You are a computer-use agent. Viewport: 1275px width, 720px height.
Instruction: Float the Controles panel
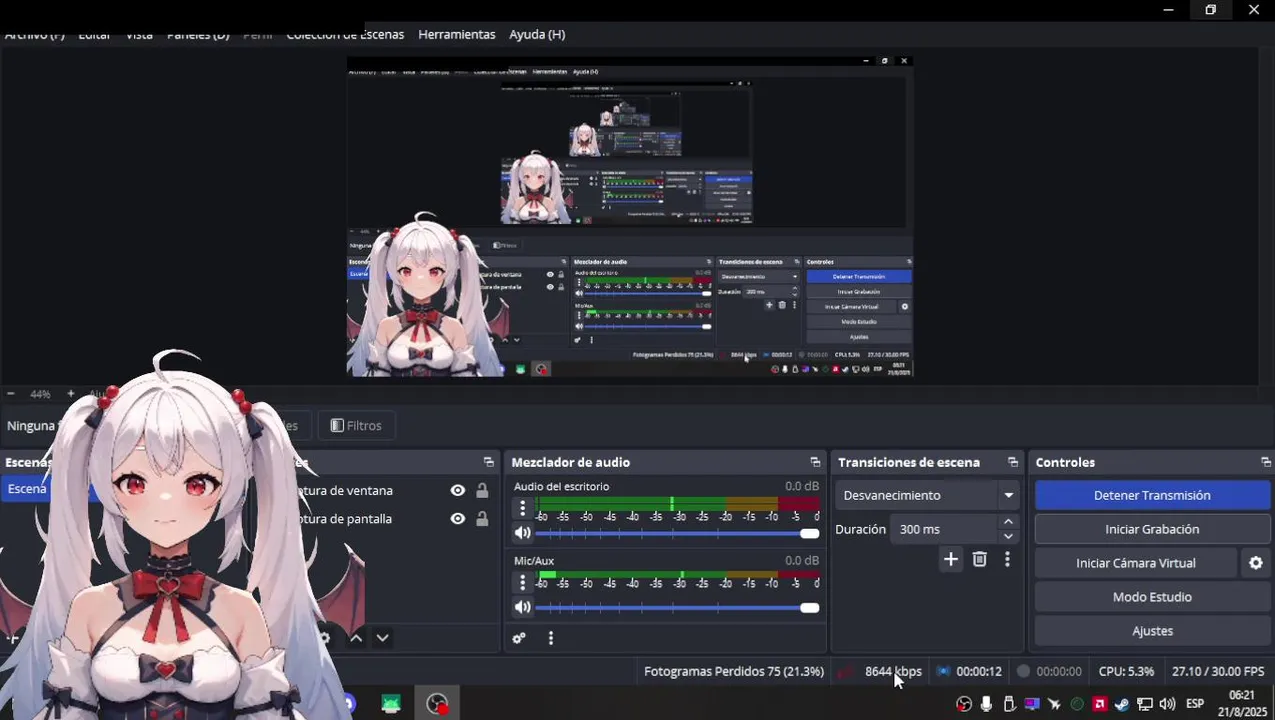pyautogui.click(x=1266, y=462)
